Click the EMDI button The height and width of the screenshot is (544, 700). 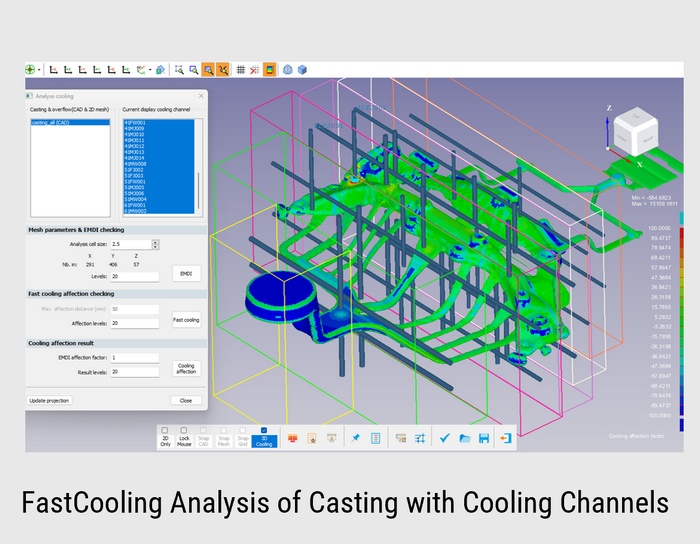(186, 274)
